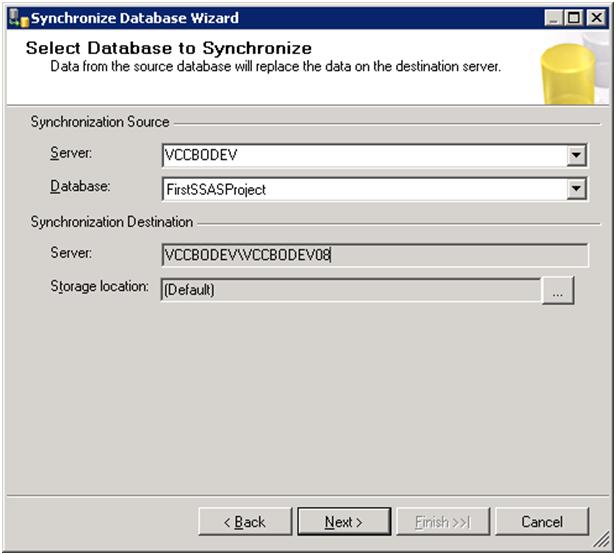Viewport: 616px width, 555px height.
Task: Click the destination Server text field
Action: pos(374,255)
